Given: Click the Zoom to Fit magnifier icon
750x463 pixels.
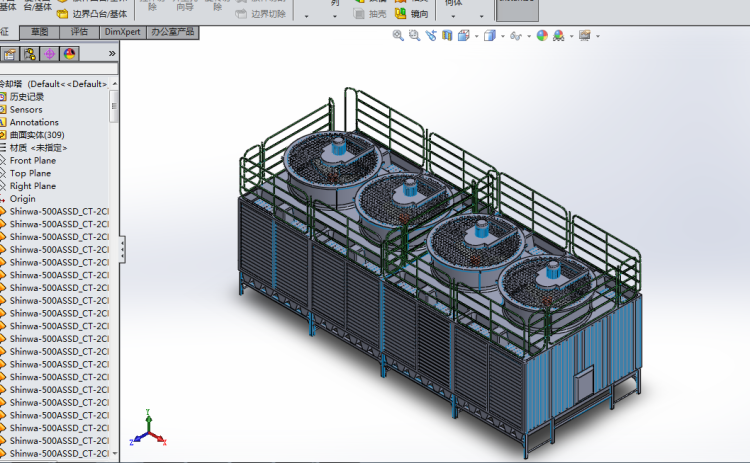Looking at the screenshot, I should click(398, 35).
